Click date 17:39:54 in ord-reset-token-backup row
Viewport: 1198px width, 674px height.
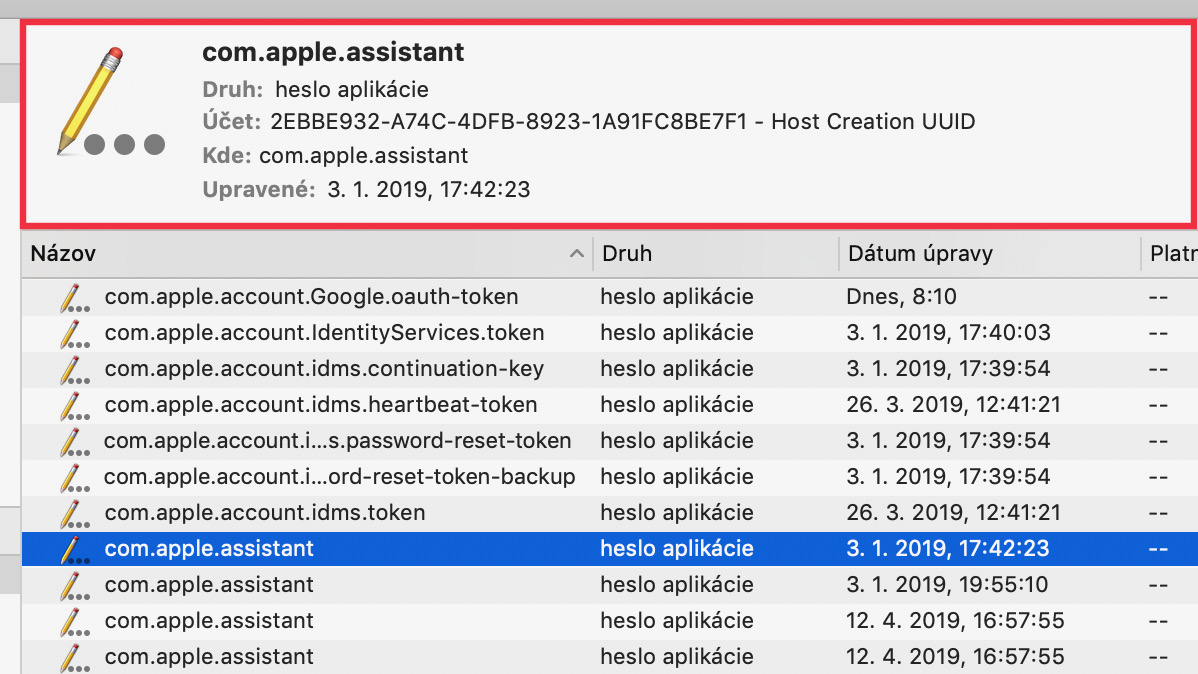pos(948,476)
